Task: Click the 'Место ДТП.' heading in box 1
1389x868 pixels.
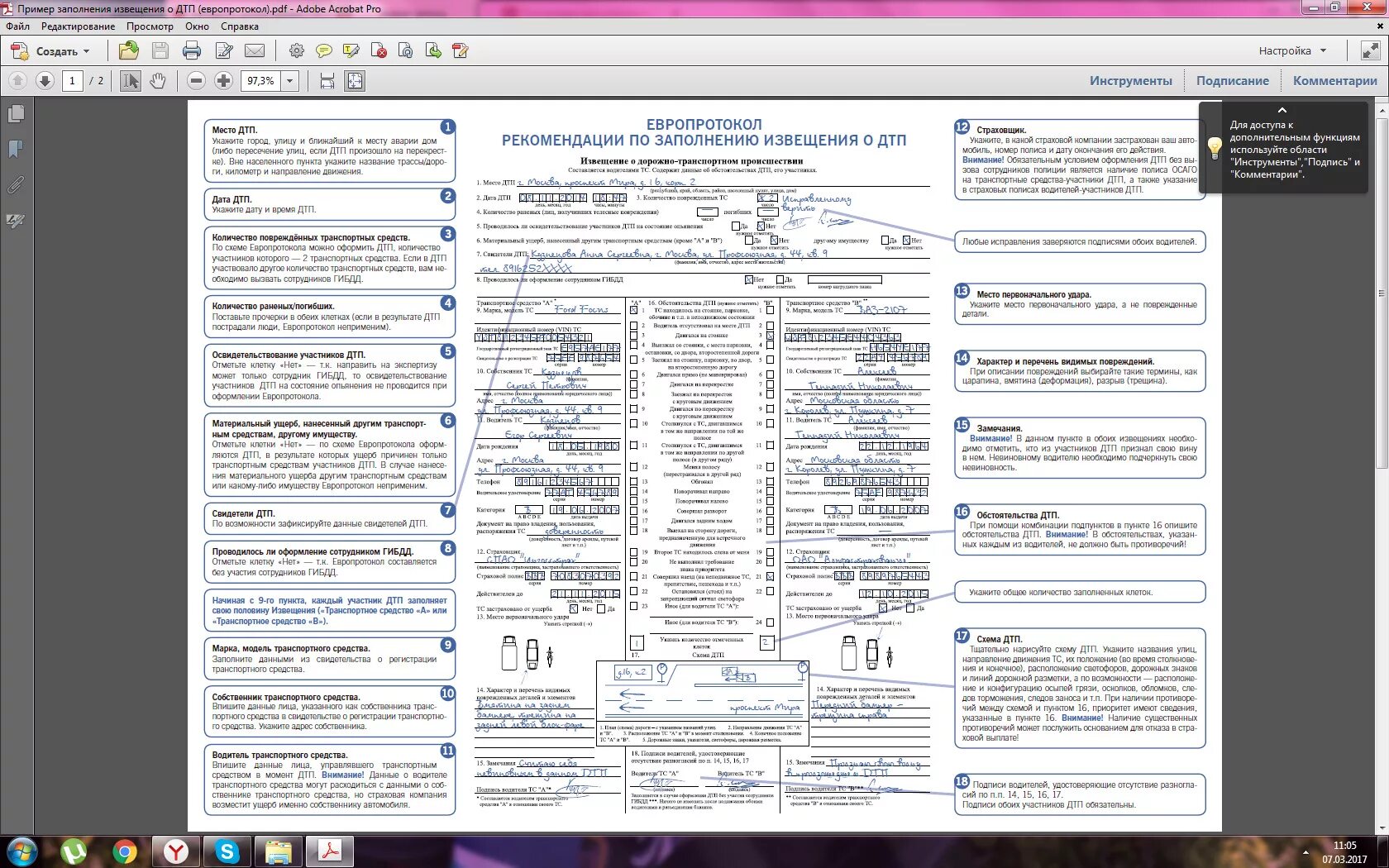Action: click(235, 131)
